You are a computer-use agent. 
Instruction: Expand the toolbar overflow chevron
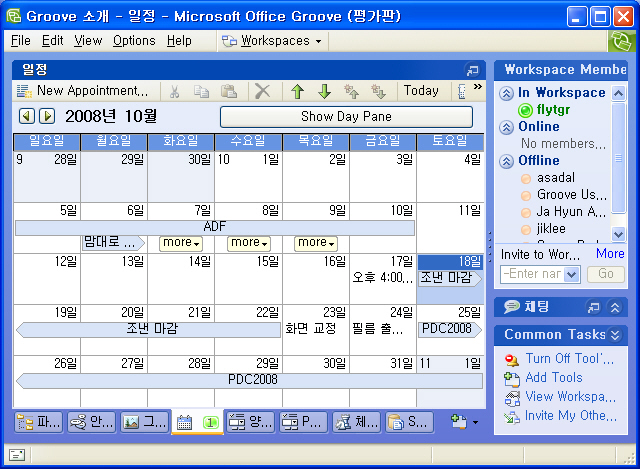pyautogui.click(x=478, y=87)
